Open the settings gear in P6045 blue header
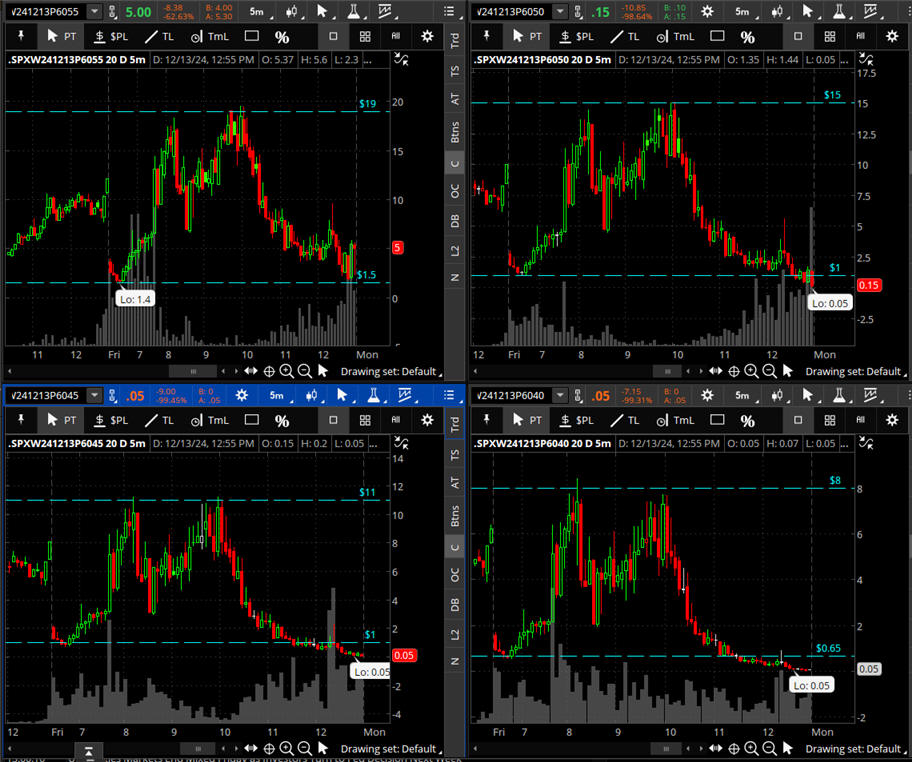912x762 pixels. click(x=241, y=396)
